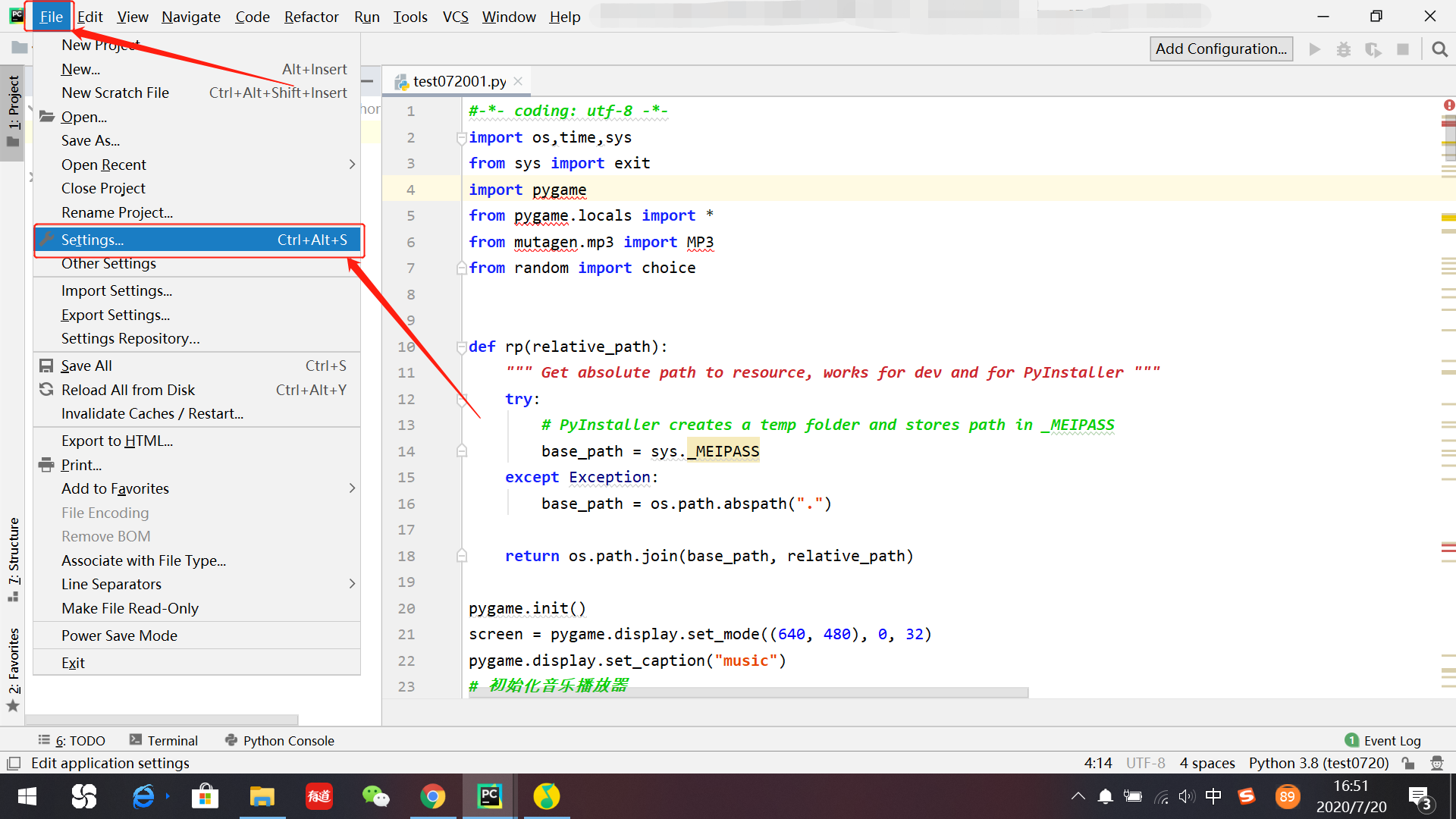Close the test072001.py editor tab
The image size is (1456, 819).
[x=518, y=81]
